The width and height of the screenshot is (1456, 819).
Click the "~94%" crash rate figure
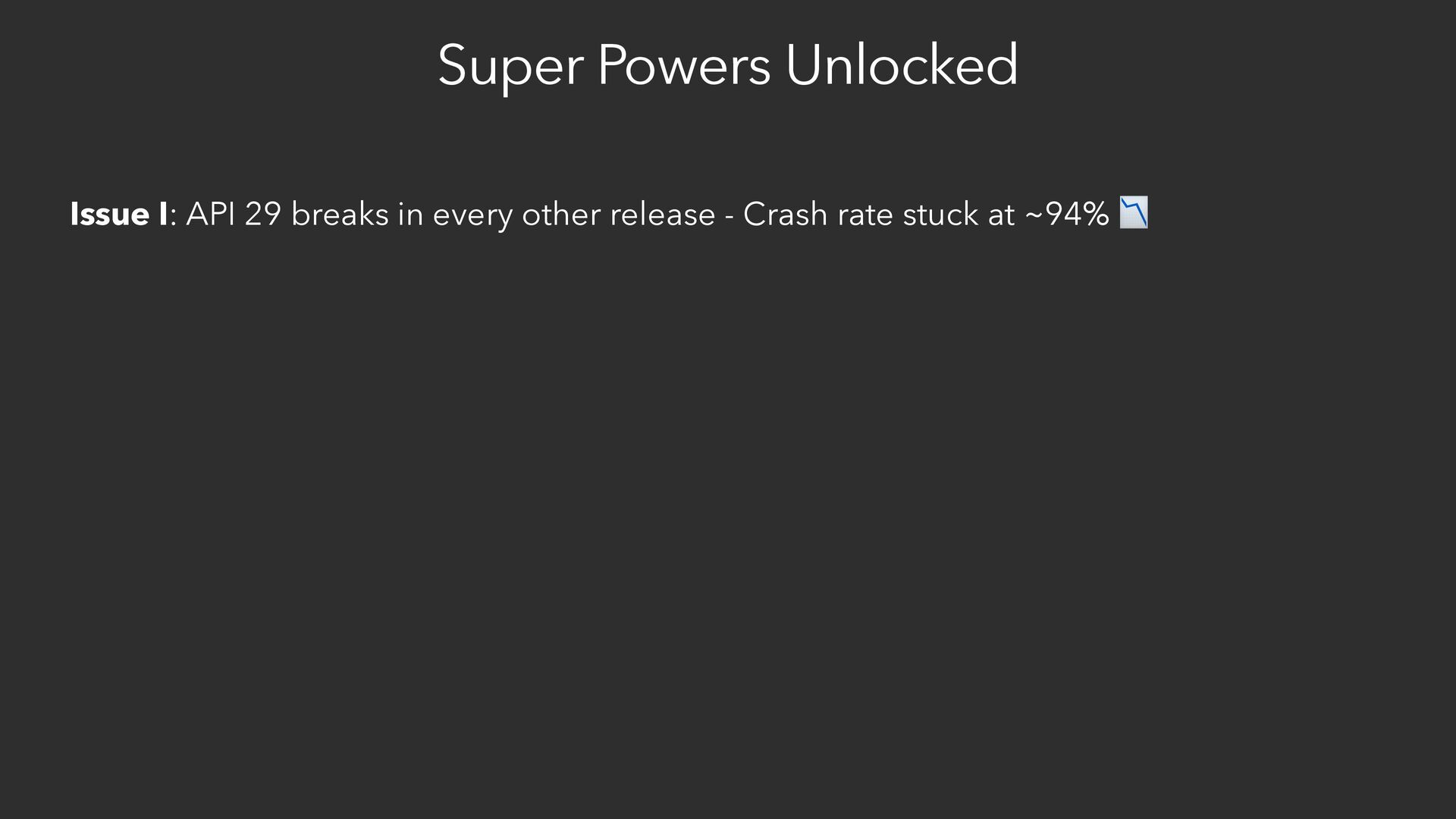(x=1066, y=215)
